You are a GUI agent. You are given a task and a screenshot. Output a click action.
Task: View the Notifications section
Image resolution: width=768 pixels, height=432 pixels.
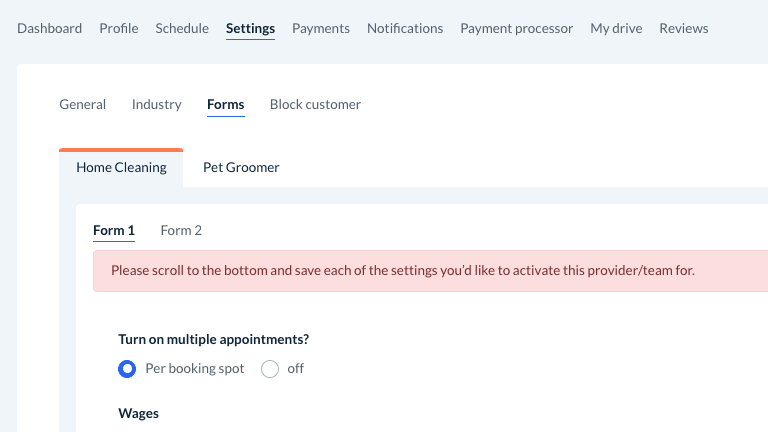405,28
